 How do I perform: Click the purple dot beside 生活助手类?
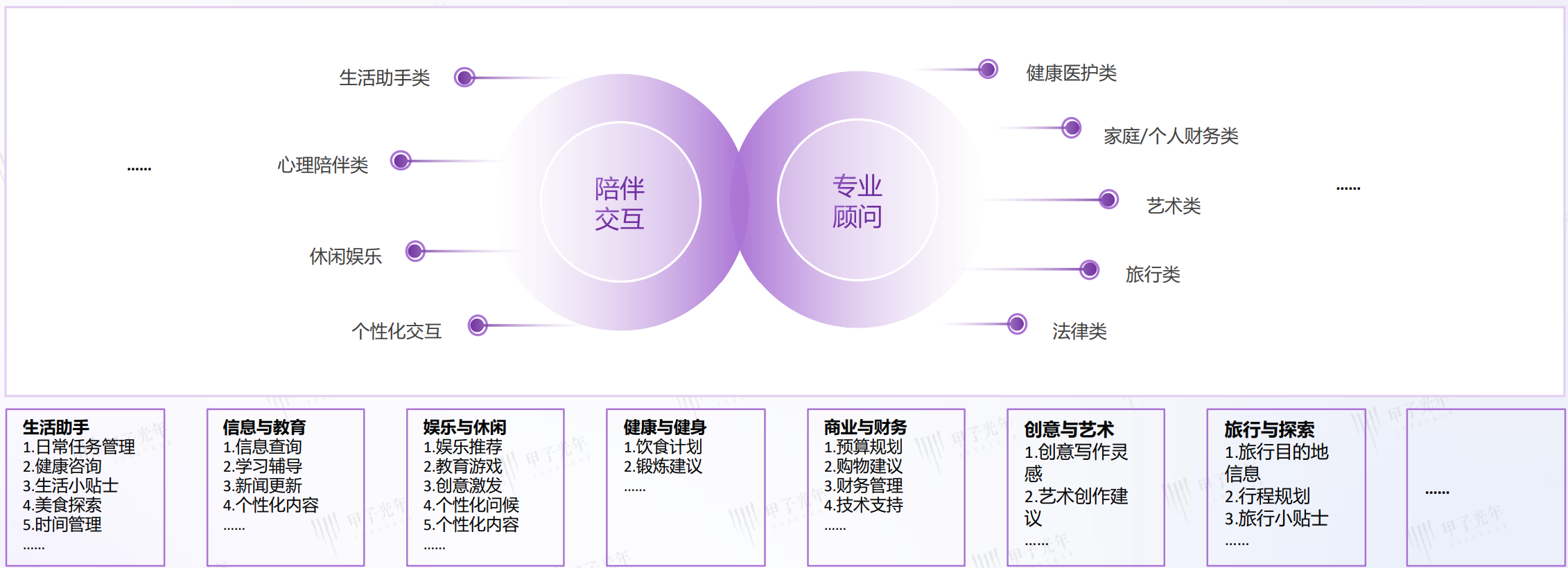[x=464, y=77]
